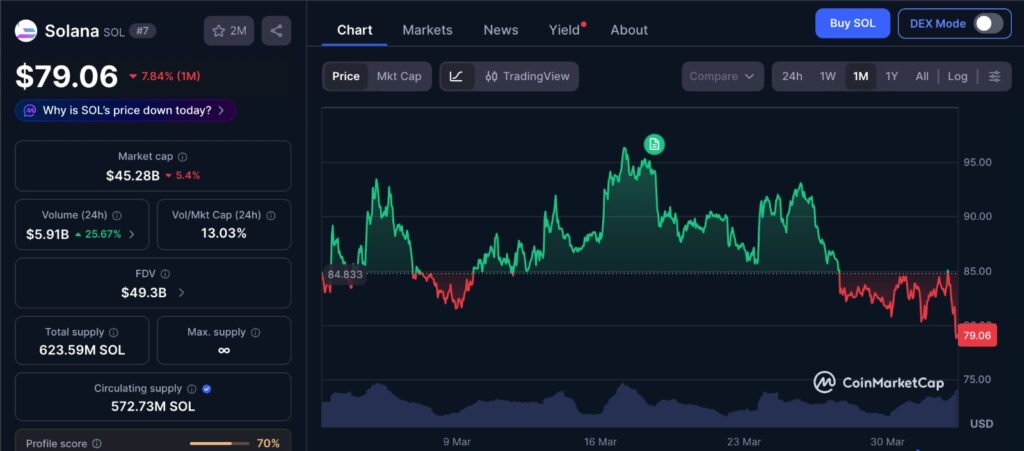
Task: Click the 95.00 price axis label
Action: [978, 162]
